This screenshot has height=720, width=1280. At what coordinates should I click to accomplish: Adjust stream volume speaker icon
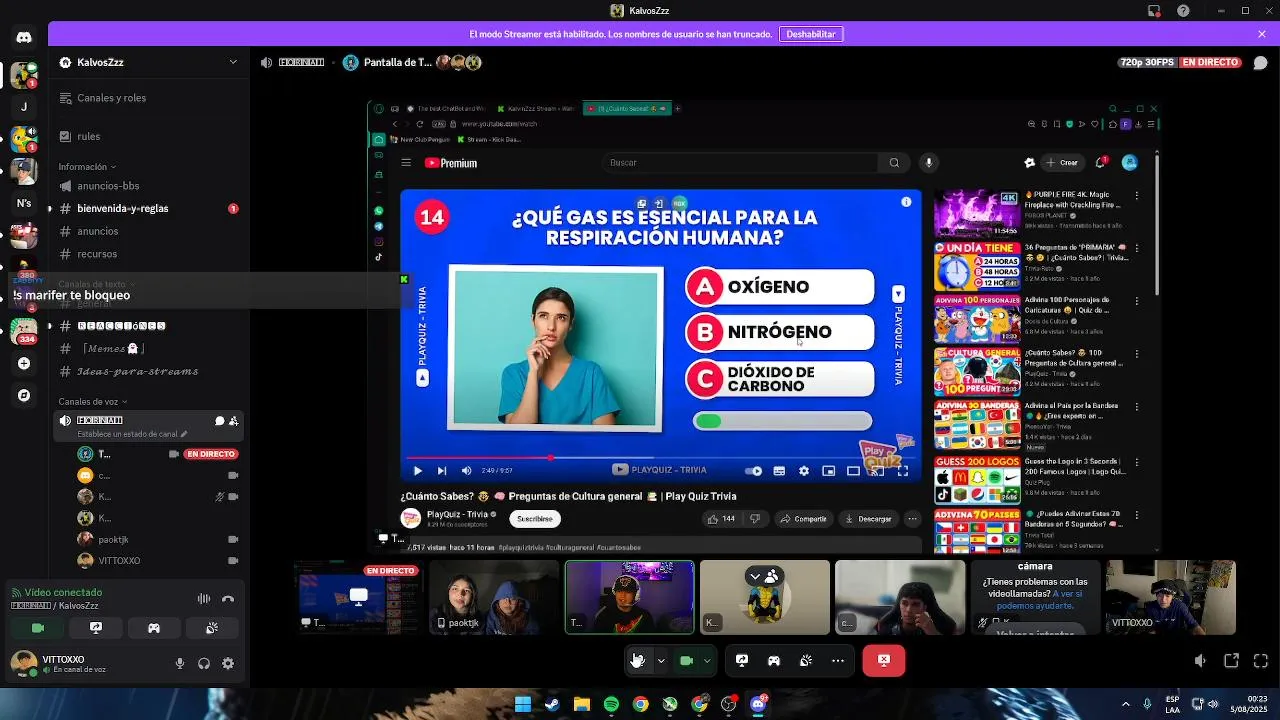[x=1201, y=661]
